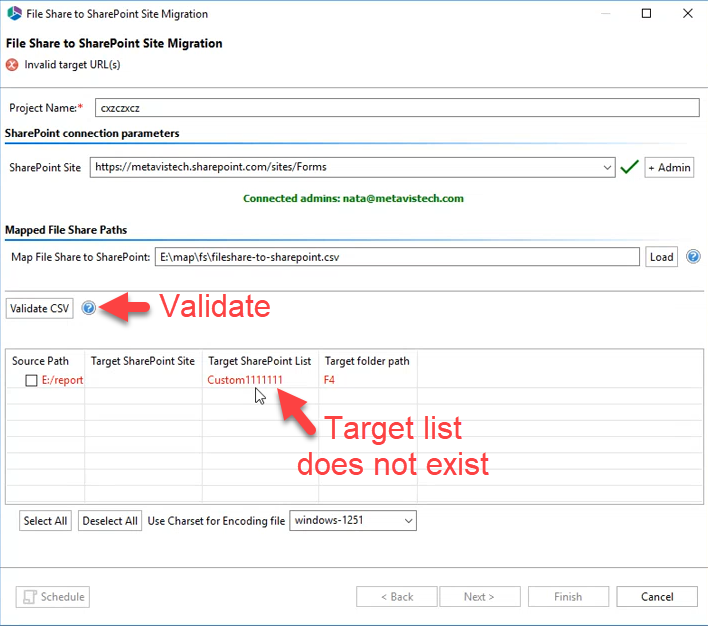Click the < Back button
Screen dimensions: 708x626
click(x=396, y=597)
